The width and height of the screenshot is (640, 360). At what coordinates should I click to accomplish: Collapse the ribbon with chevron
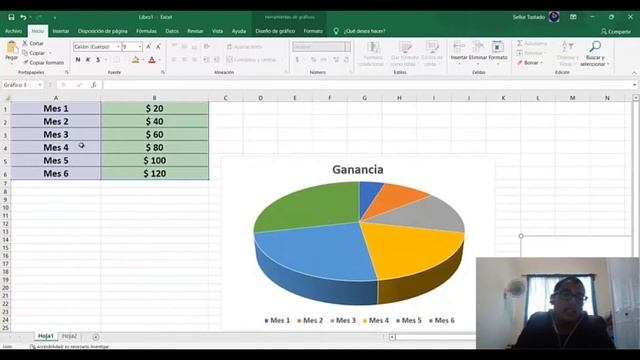634,73
